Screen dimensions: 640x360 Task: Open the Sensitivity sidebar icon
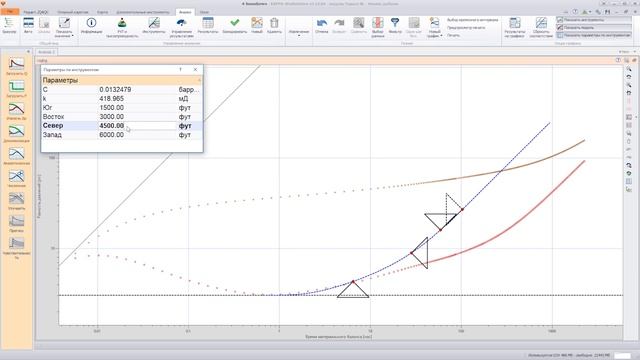coord(16,248)
